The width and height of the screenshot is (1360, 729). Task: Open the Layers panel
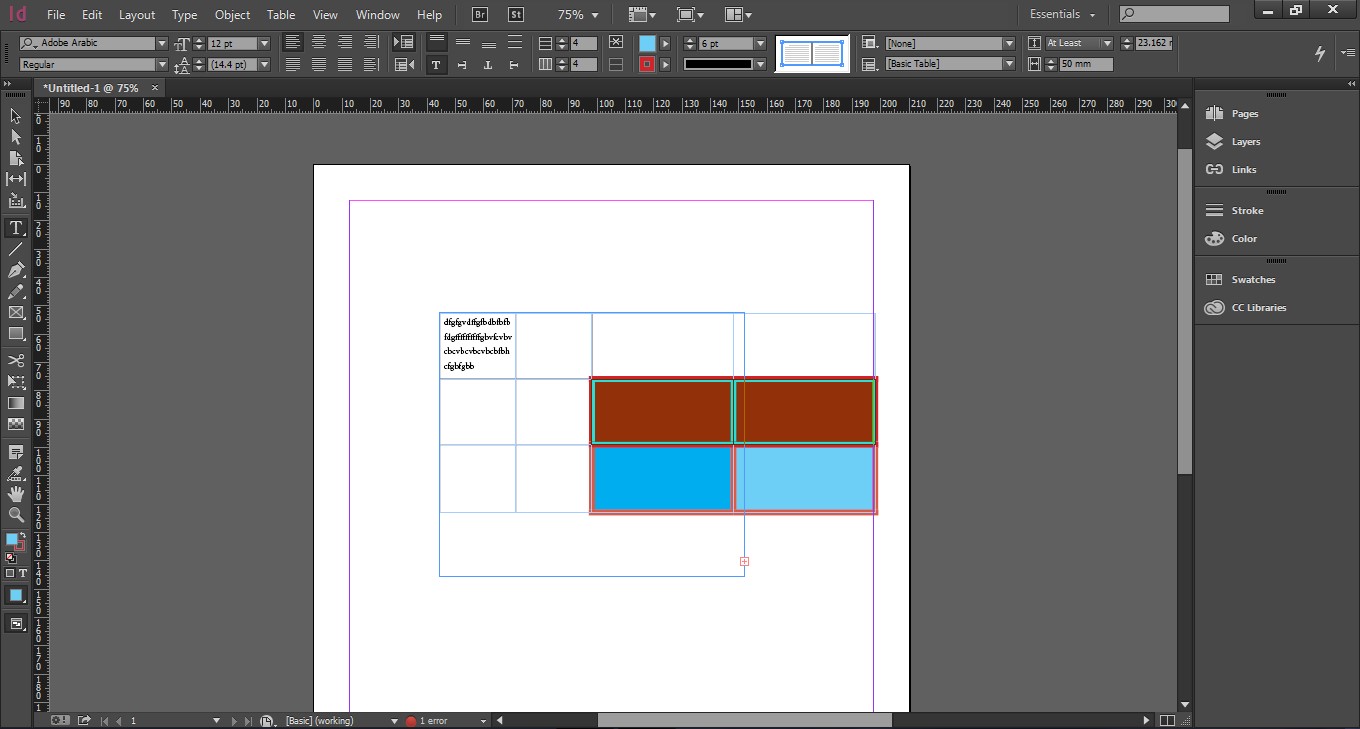[x=1246, y=142]
